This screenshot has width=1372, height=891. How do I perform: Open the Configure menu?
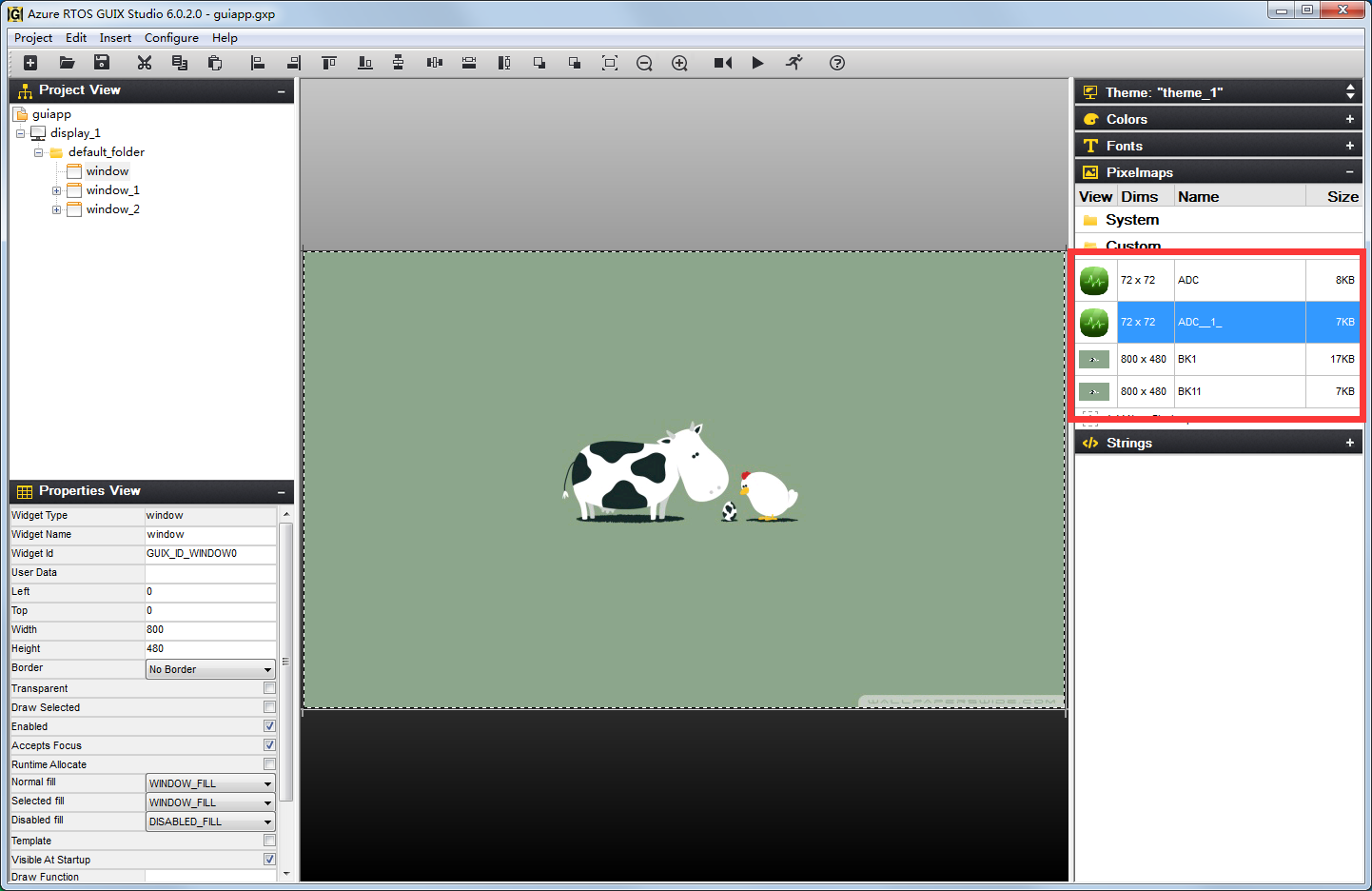pos(171,38)
